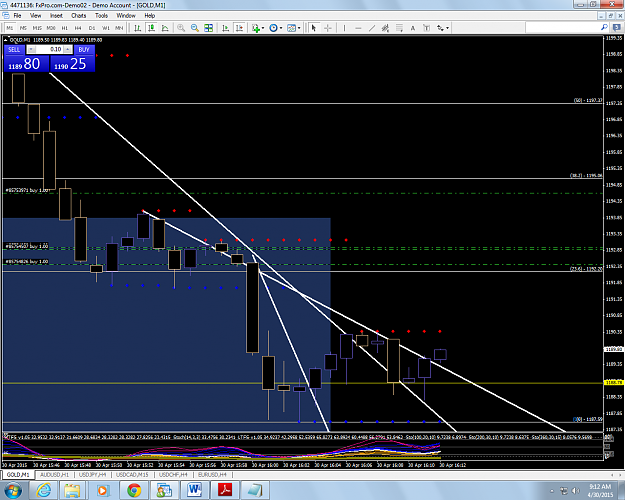Open the Help menu
This screenshot has height=500, width=625.
149,16
